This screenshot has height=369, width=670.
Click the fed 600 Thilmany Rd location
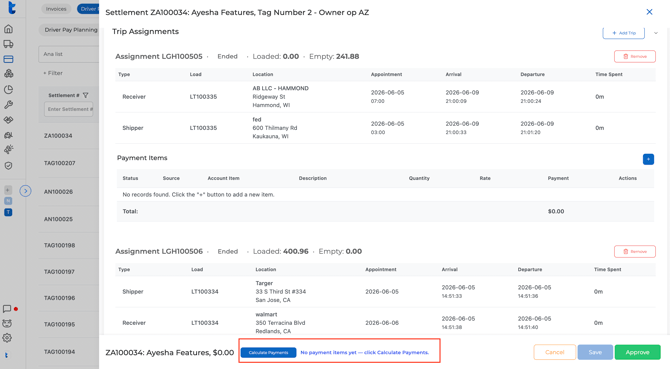275,128
